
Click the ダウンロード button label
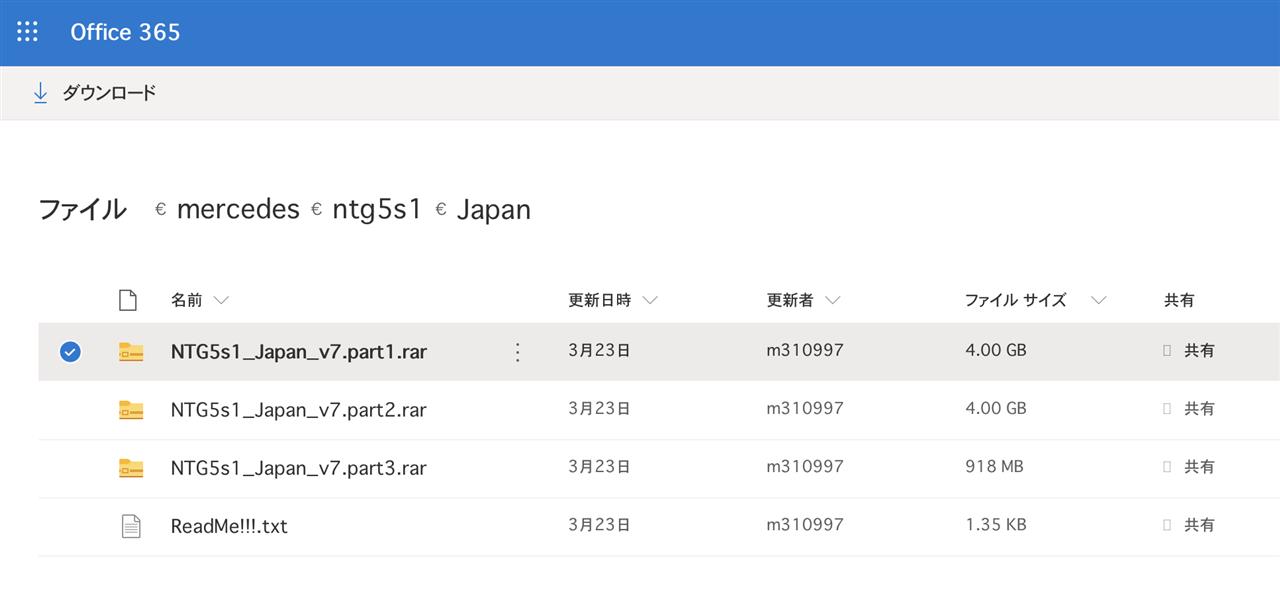[109, 93]
